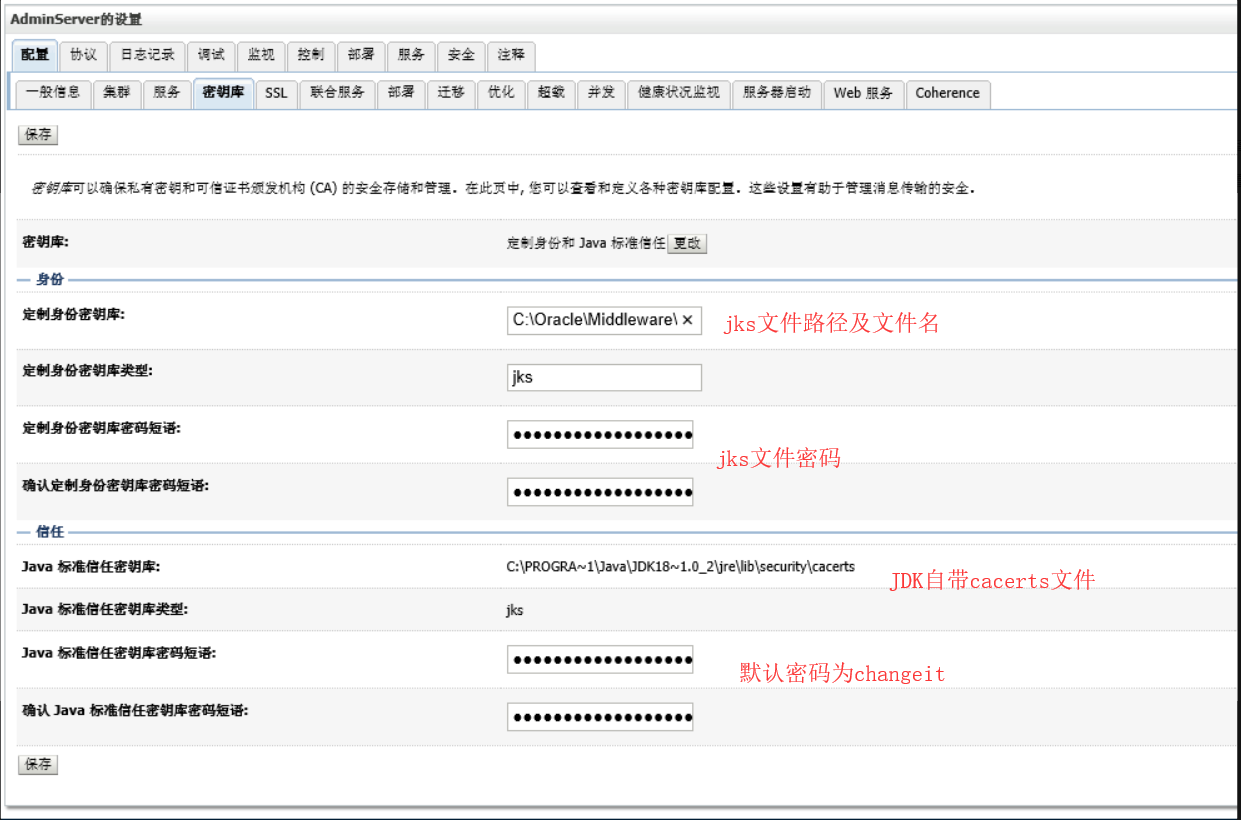Open the Coherence sub-tab

coord(947,93)
